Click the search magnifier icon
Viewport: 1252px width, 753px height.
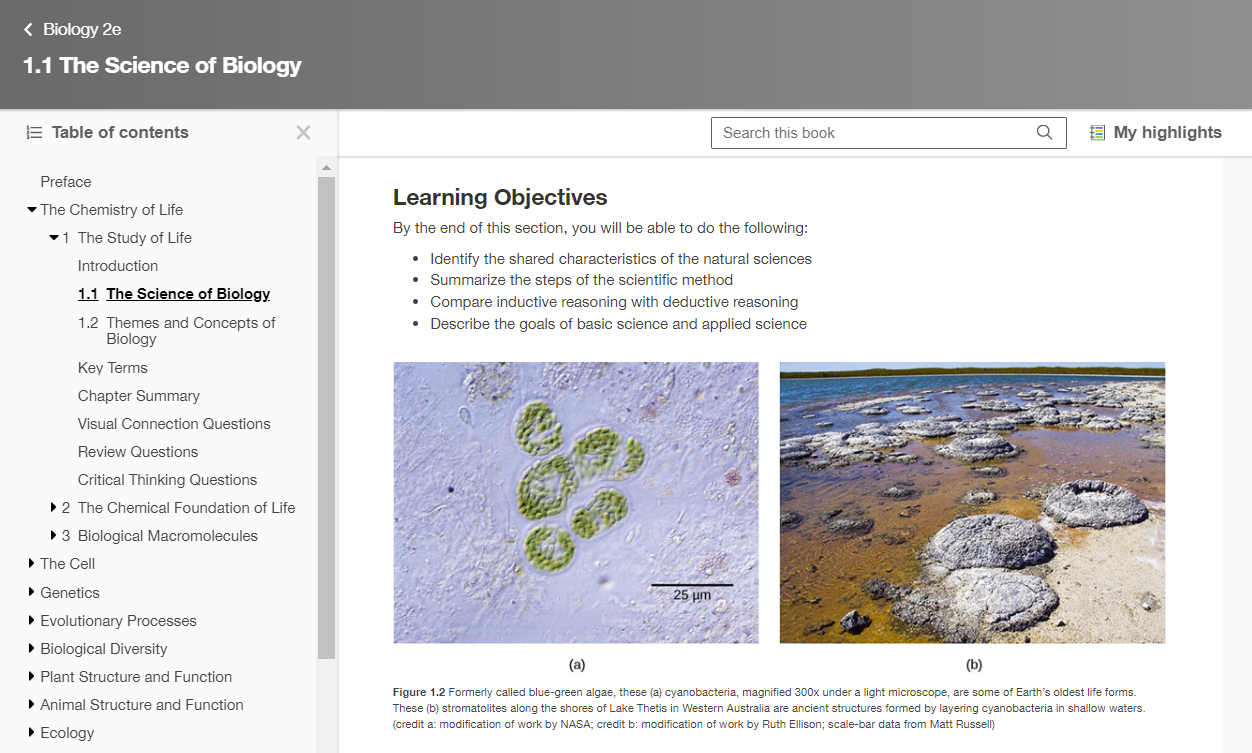coord(1044,132)
